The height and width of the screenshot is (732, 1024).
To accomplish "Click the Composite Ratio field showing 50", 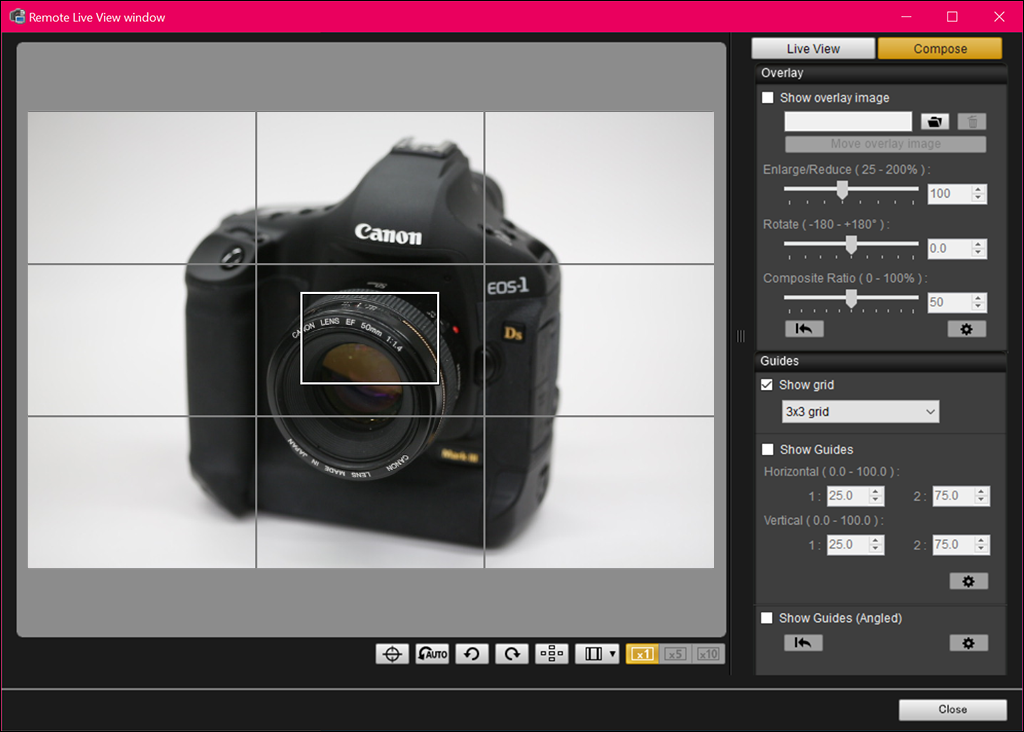I will [x=950, y=302].
